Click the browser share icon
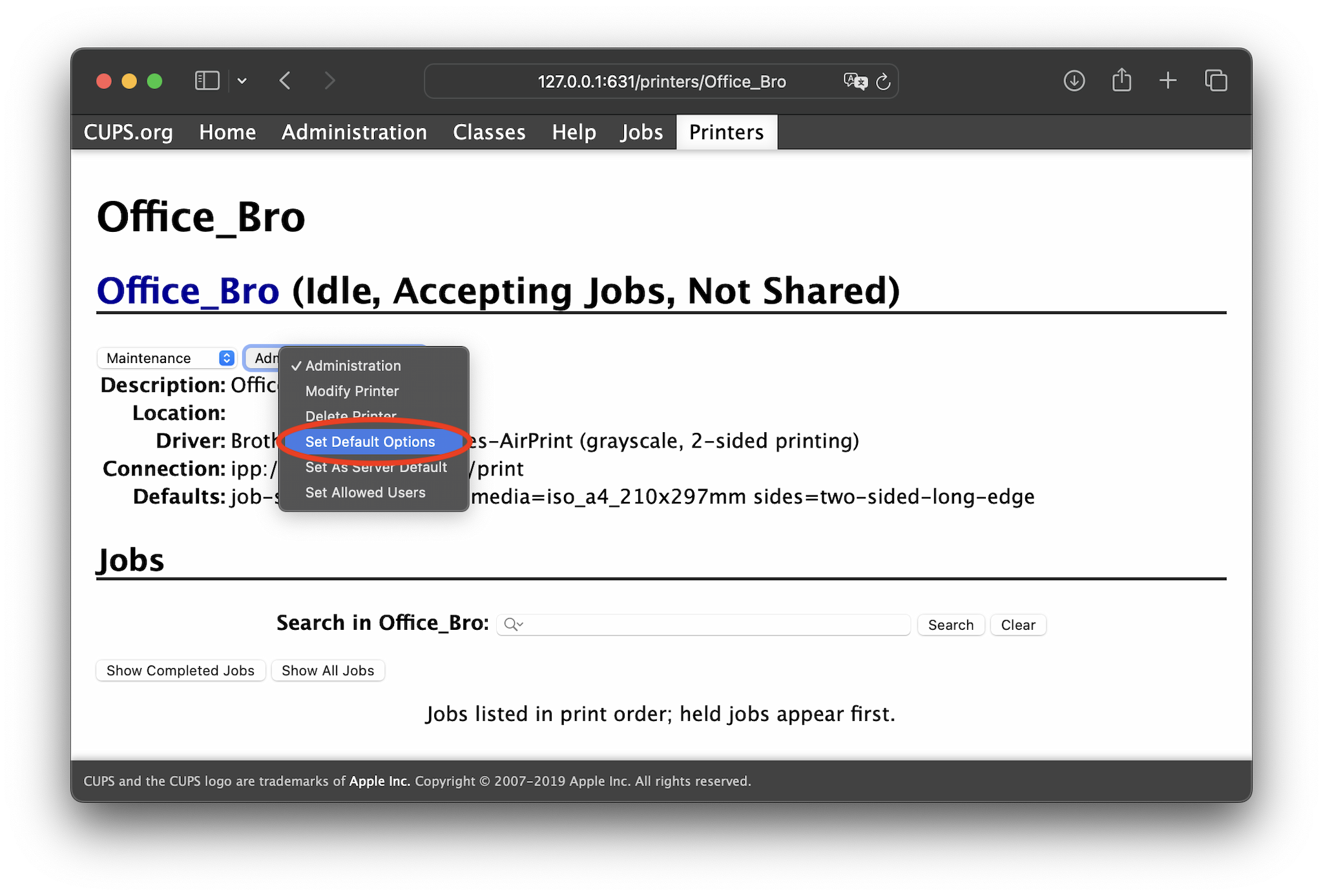Viewport: 1323px width, 896px height. pos(1121,82)
